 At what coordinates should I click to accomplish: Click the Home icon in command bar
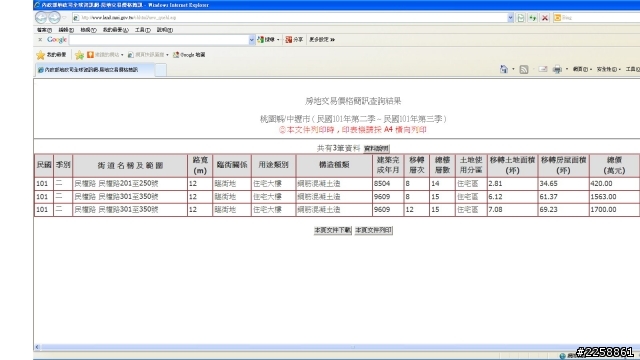504,69
